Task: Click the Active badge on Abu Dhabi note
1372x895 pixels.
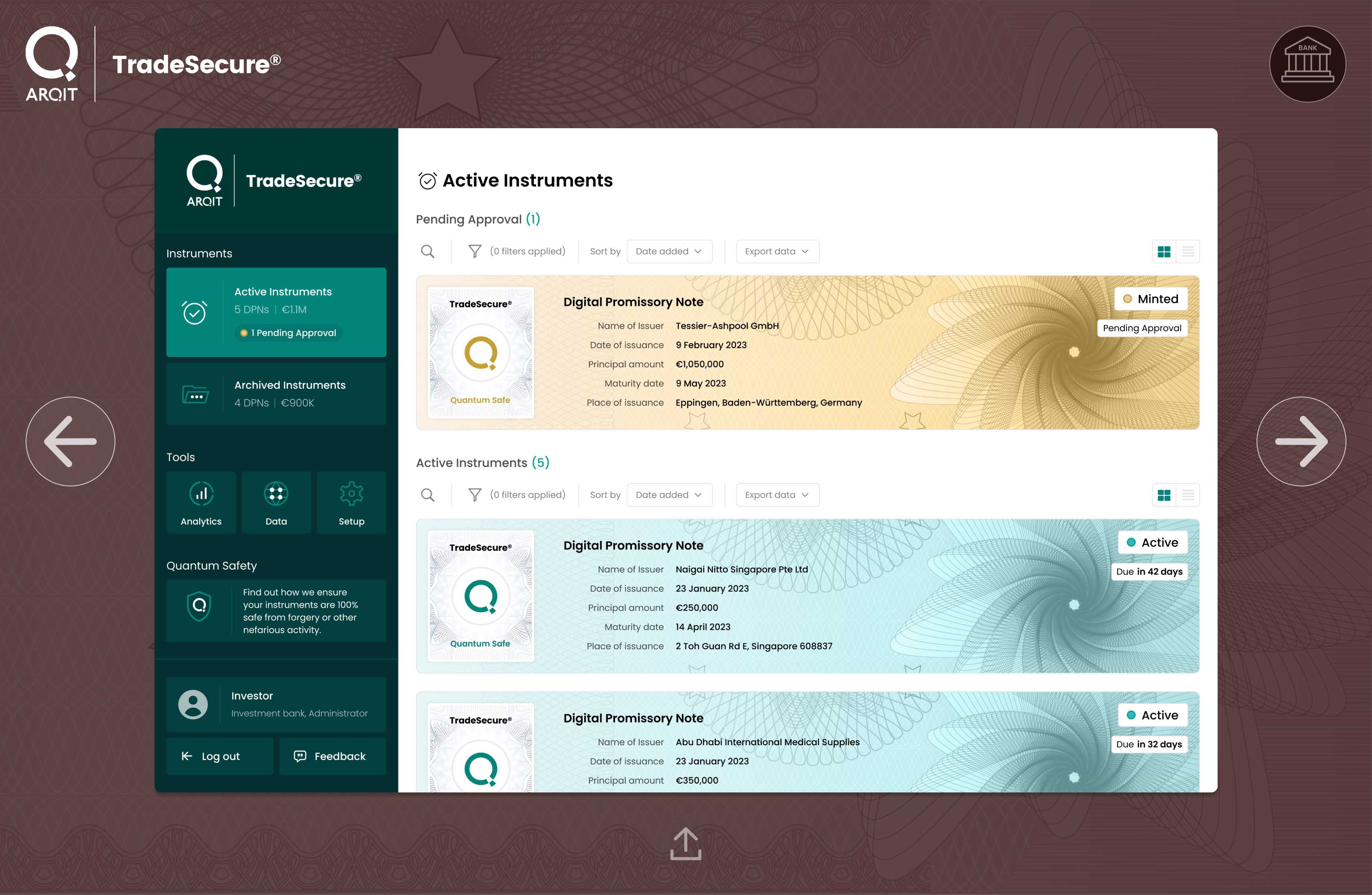Action: coord(1152,715)
